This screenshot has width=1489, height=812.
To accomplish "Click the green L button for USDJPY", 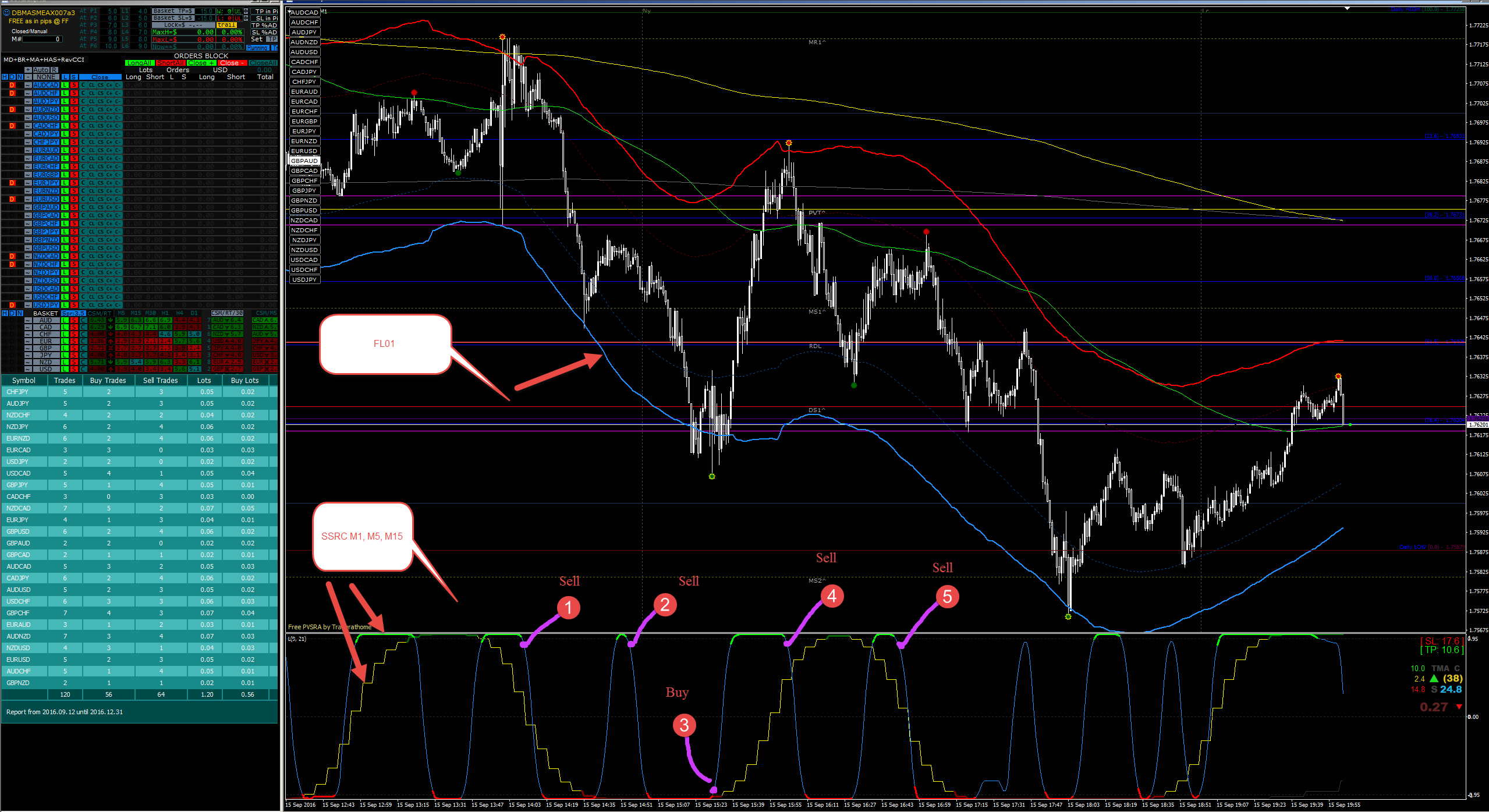I will (x=65, y=305).
